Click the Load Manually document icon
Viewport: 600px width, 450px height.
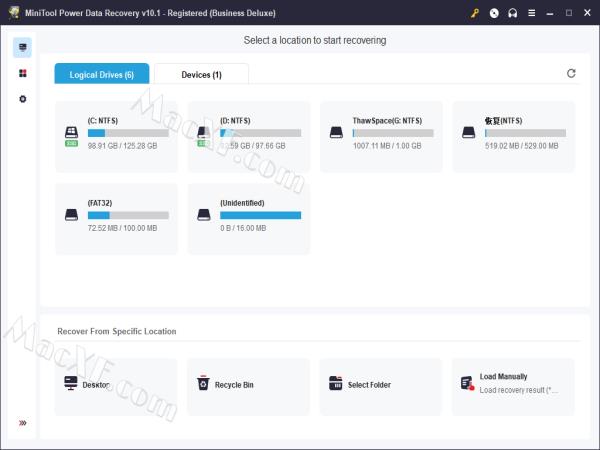pyautogui.click(x=468, y=383)
